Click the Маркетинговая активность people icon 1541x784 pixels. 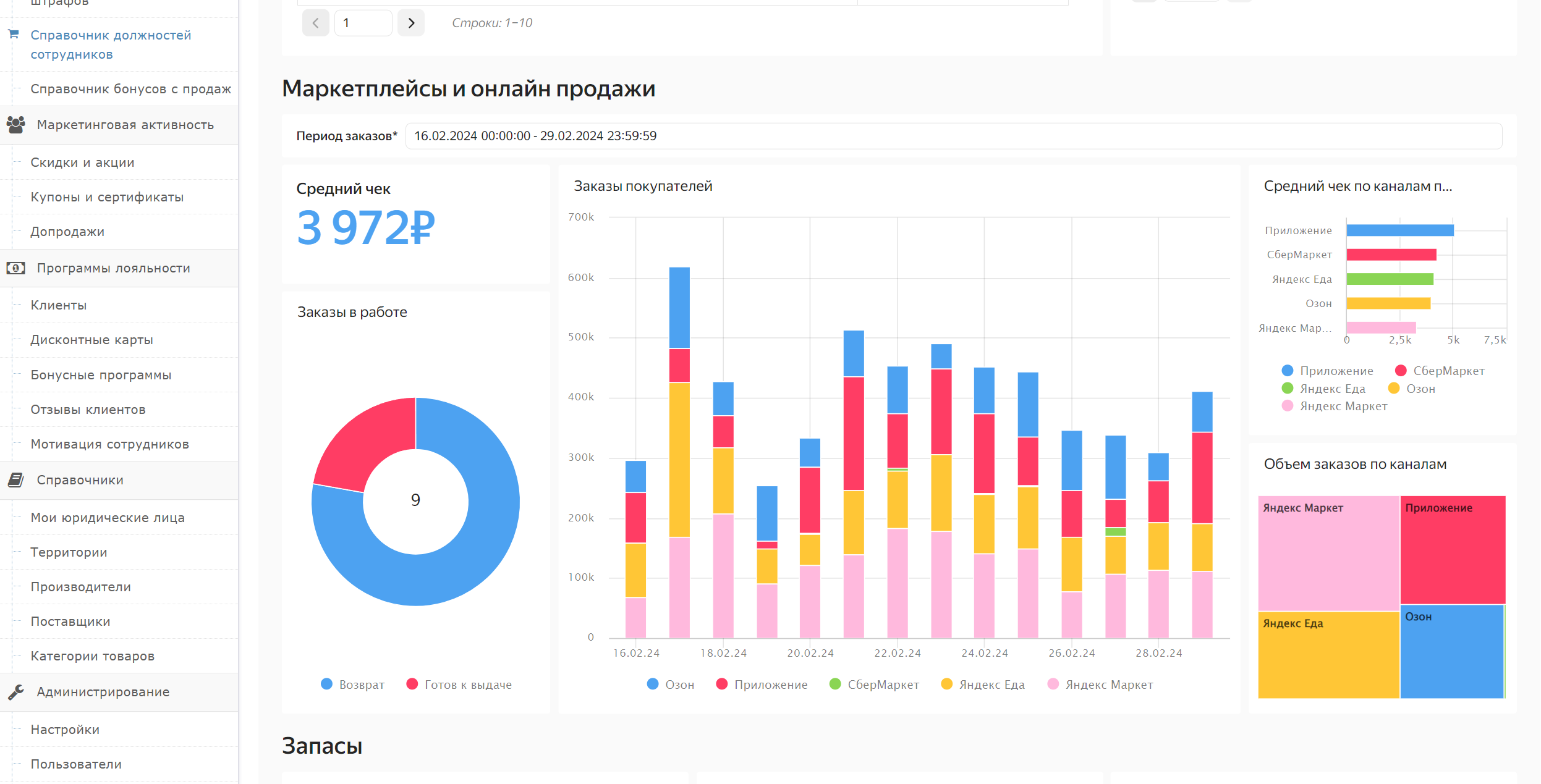point(16,125)
